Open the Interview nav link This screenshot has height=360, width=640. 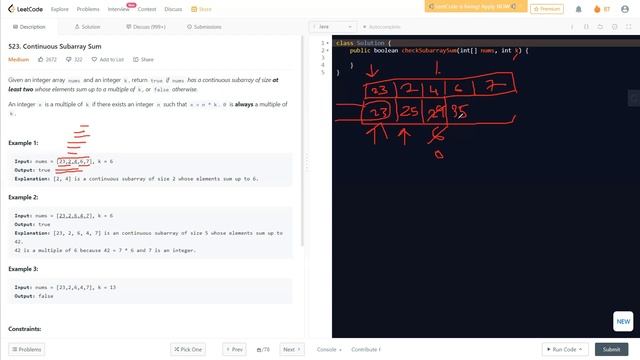point(118,9)
